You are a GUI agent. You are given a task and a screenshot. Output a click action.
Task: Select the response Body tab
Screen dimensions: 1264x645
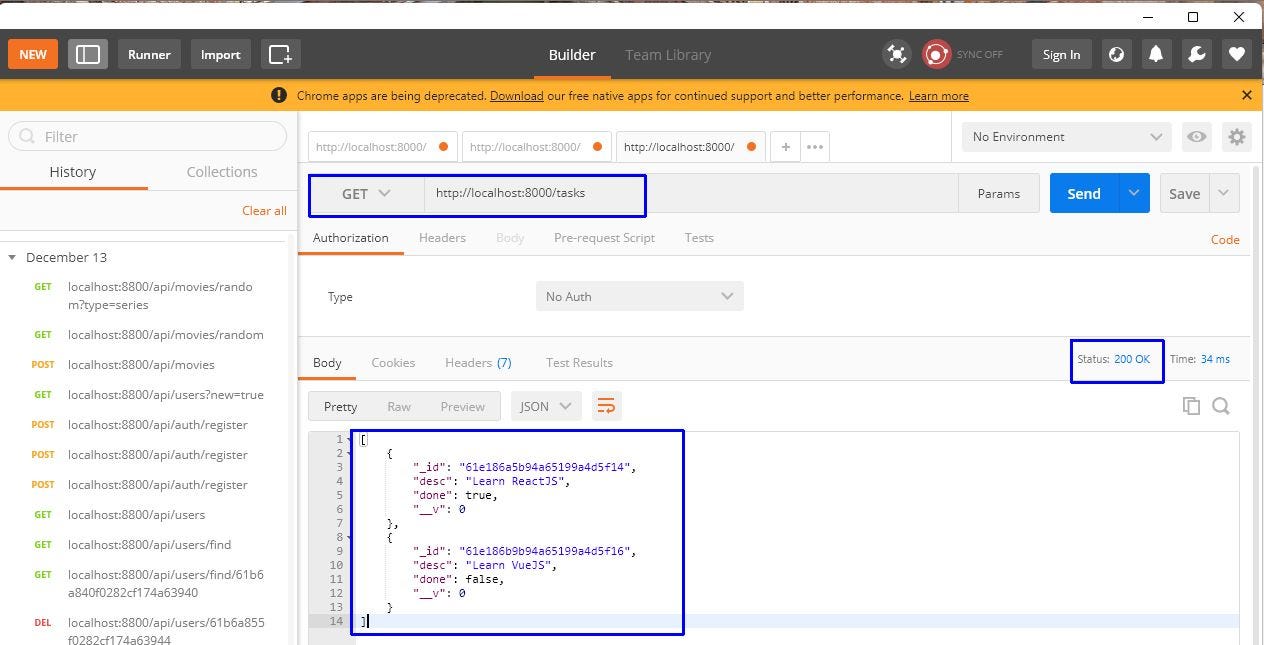coord(327,363)
